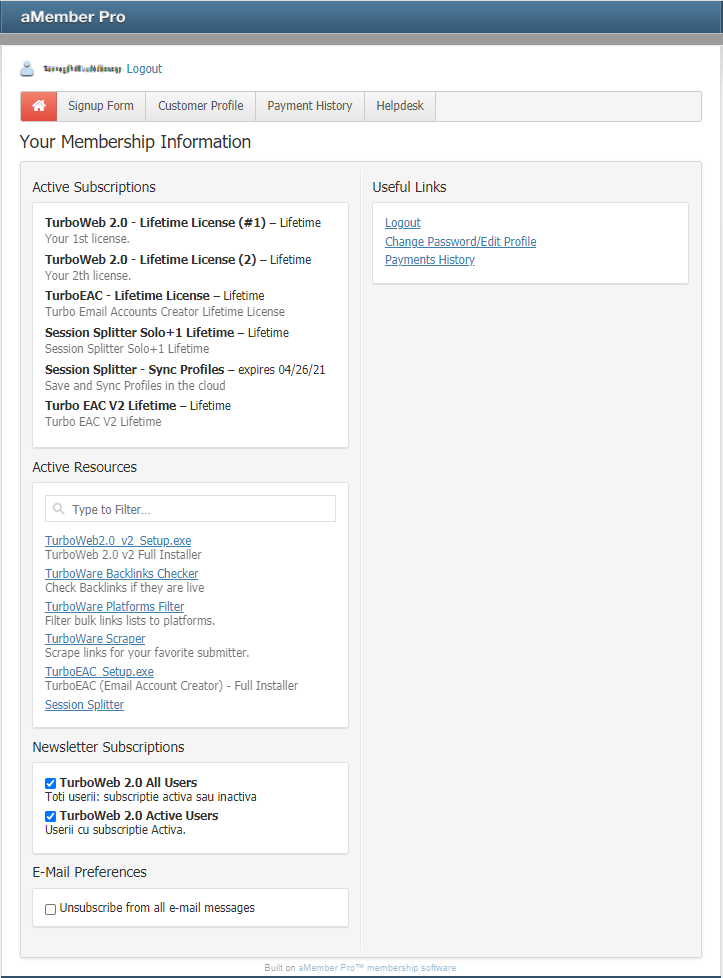
Task: Click Session Splitter Solo+1 Lifetime subscription title
Action: [x=140, y=332]
